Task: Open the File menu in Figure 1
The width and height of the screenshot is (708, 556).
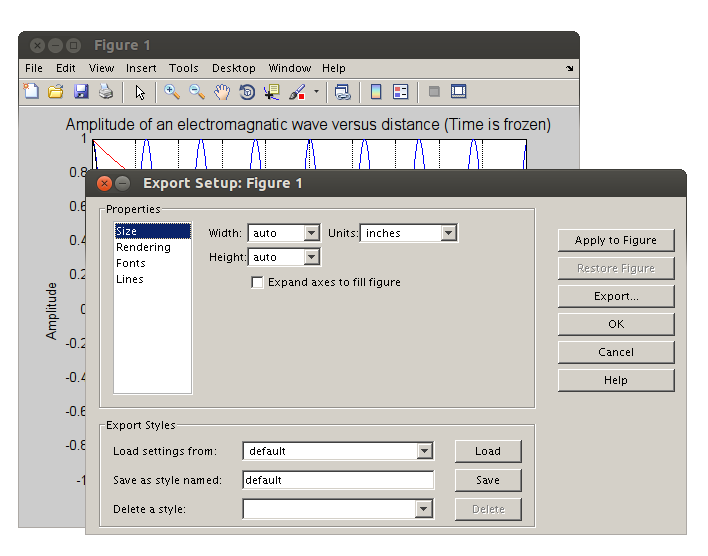Action: 34,68
